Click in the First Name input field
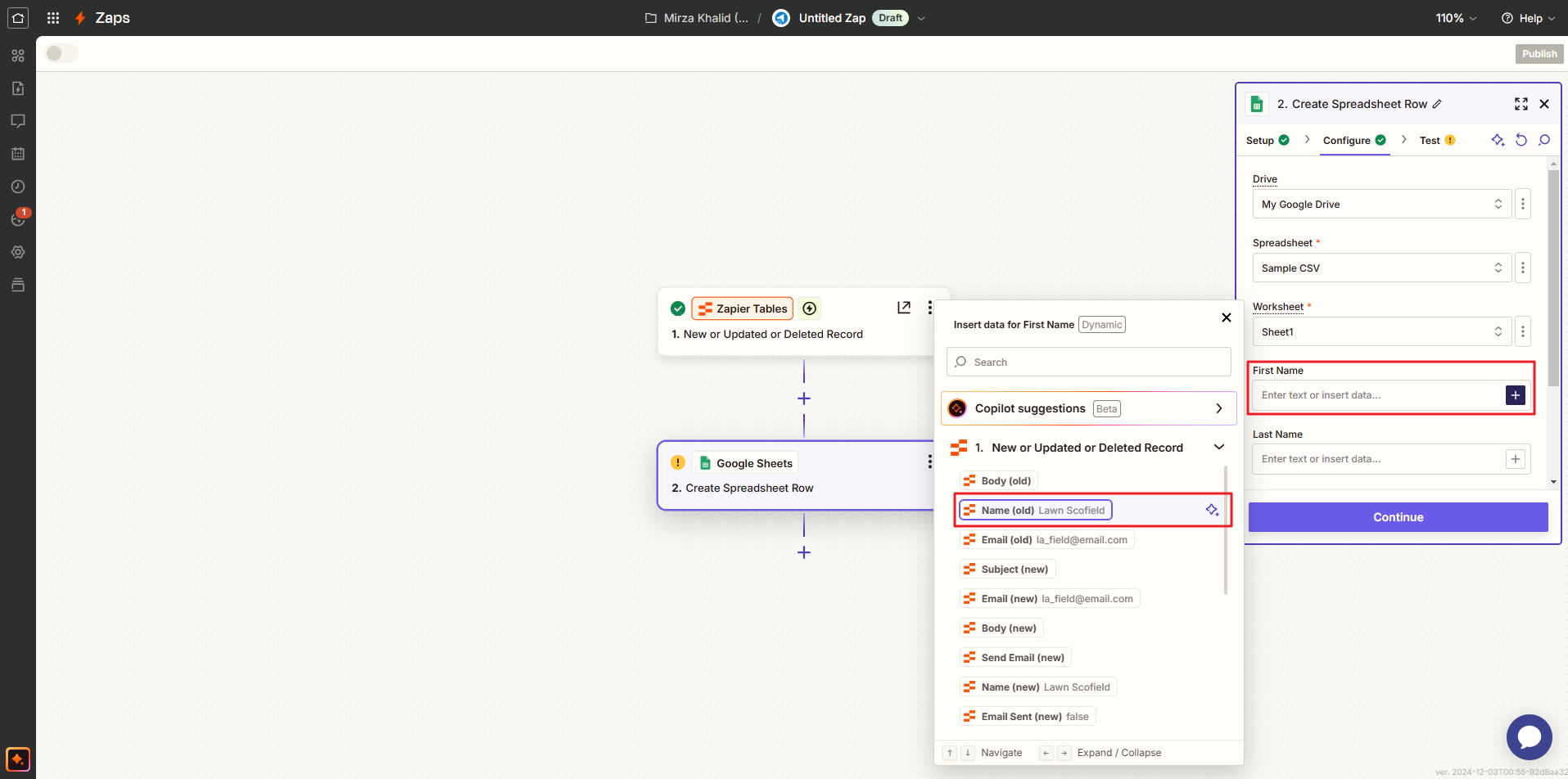 click(1376, 394)
